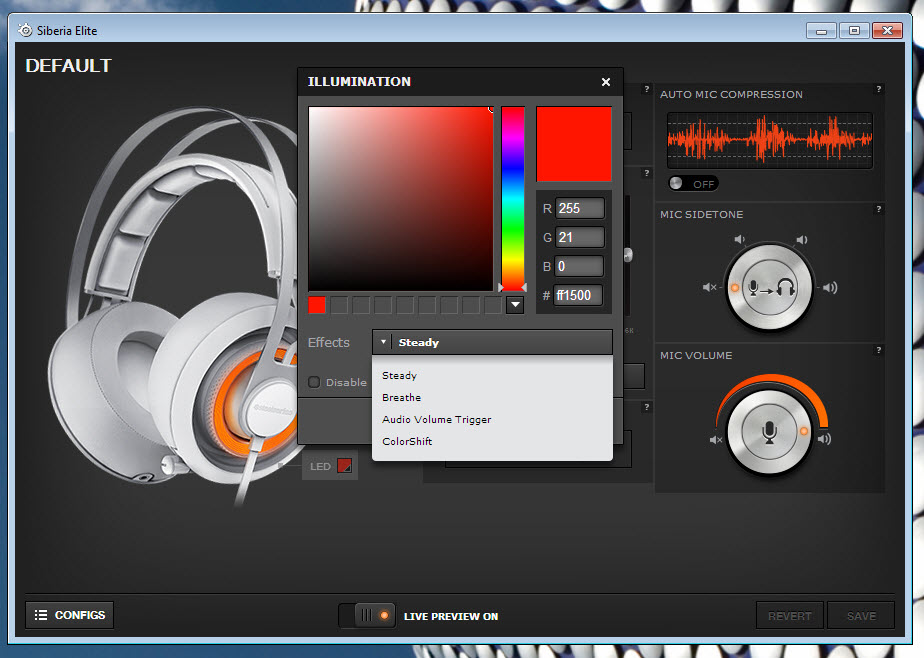Choose Audio Volume Trigger effect
Screen dimensions: 924x658
tap(437, 419)
